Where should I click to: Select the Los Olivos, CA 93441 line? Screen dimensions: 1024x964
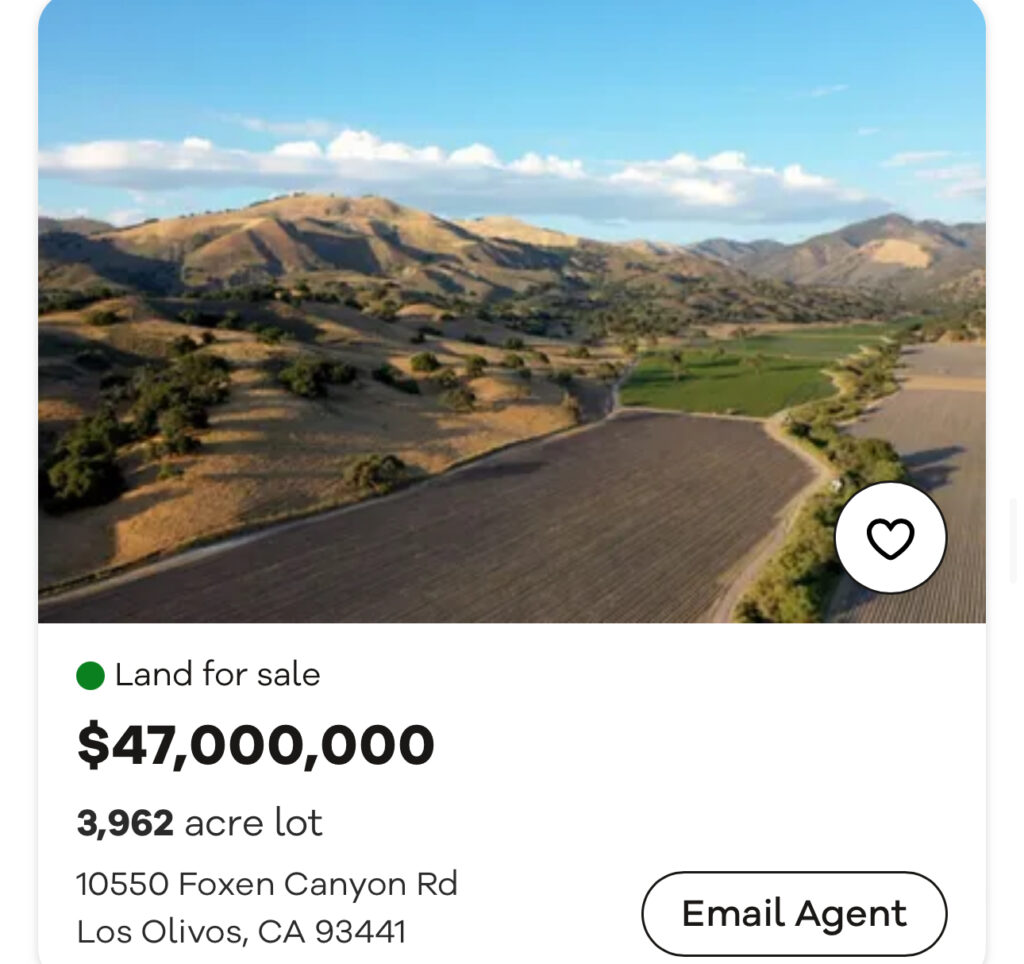241,932
